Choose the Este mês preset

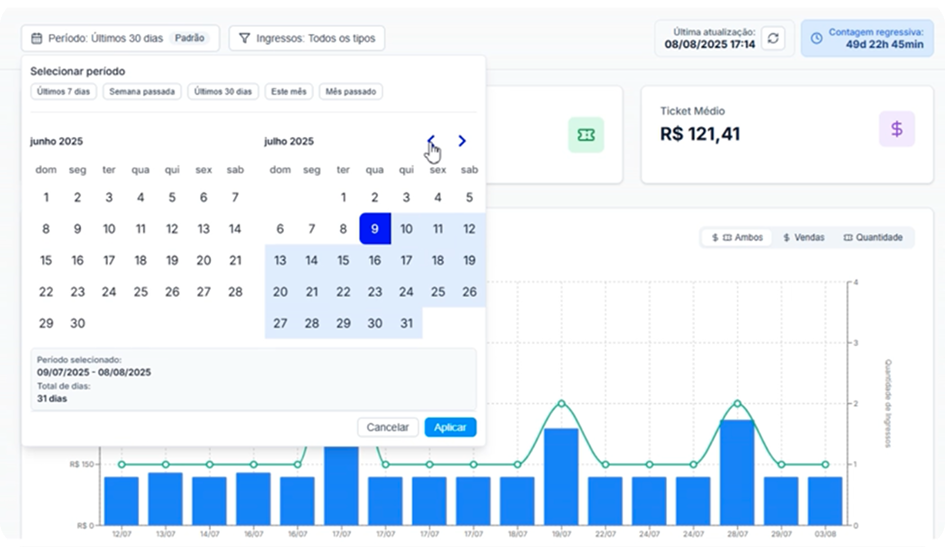[x=289, y=92]
